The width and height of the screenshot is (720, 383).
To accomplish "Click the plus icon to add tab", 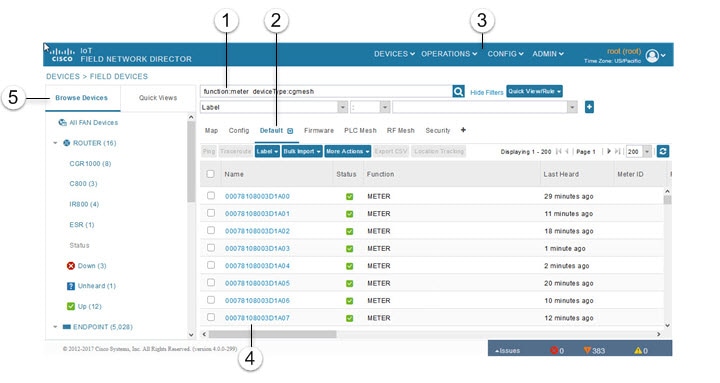I will (463, 130).
